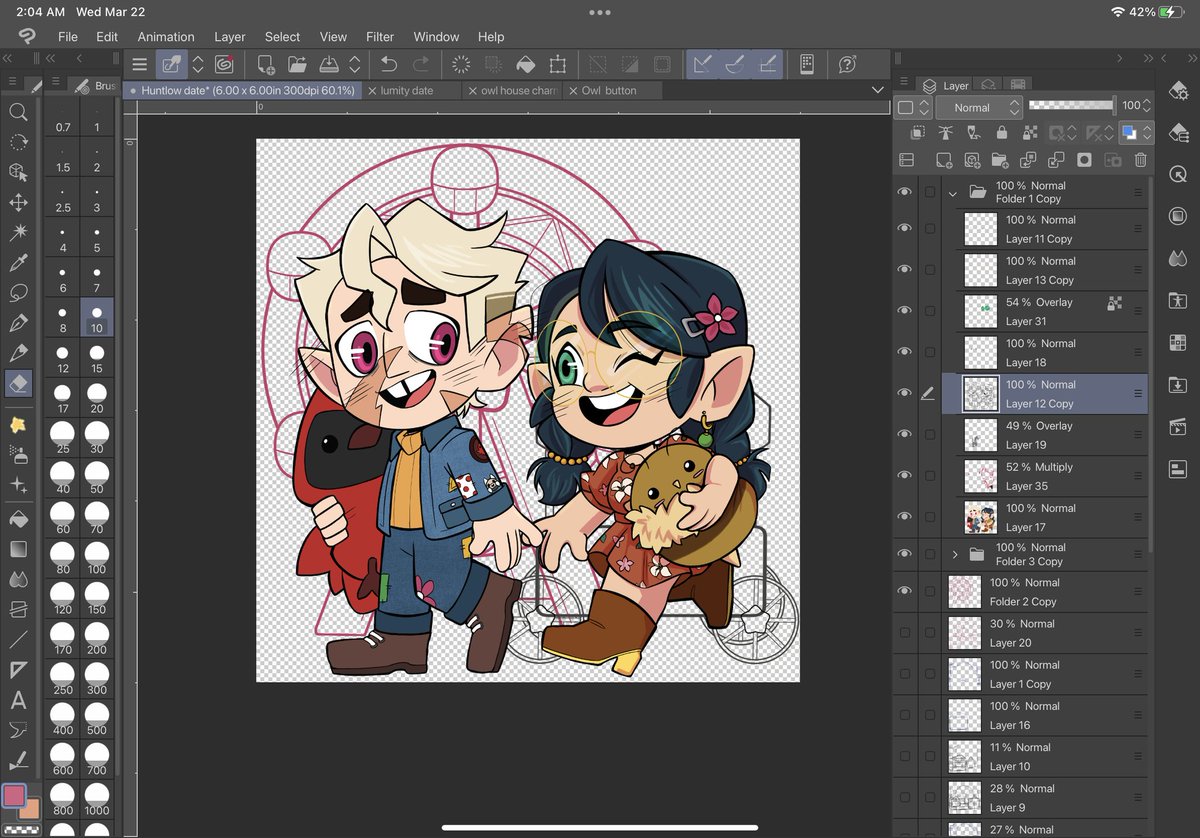Select the Pen tool

[x=18, y=323]
